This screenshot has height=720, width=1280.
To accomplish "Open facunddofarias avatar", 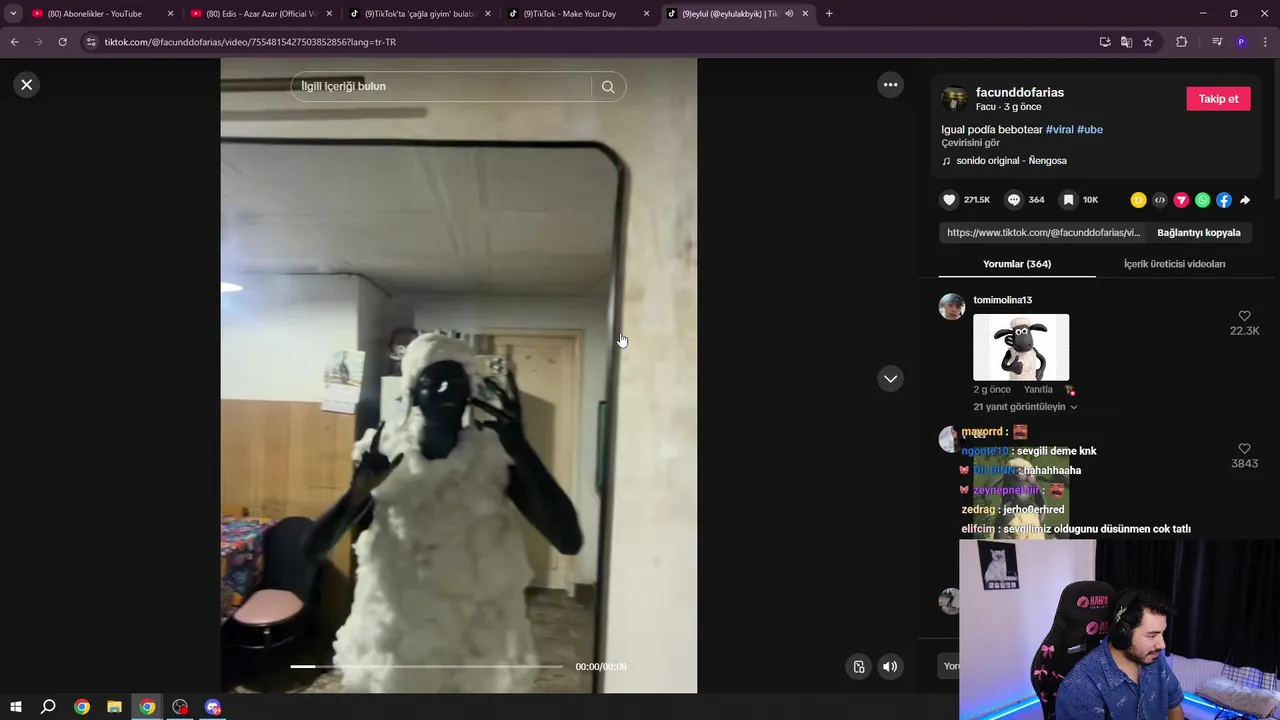I will (x=954, y=99).
